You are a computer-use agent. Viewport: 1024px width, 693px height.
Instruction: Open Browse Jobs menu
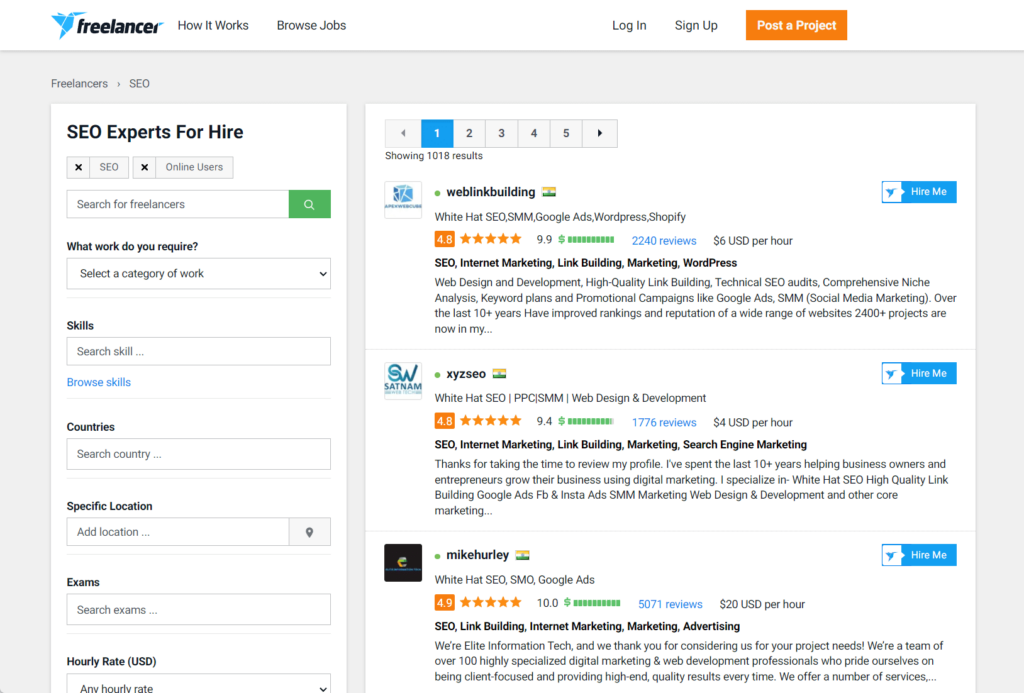pyautogui.click(x=312, y=25)
